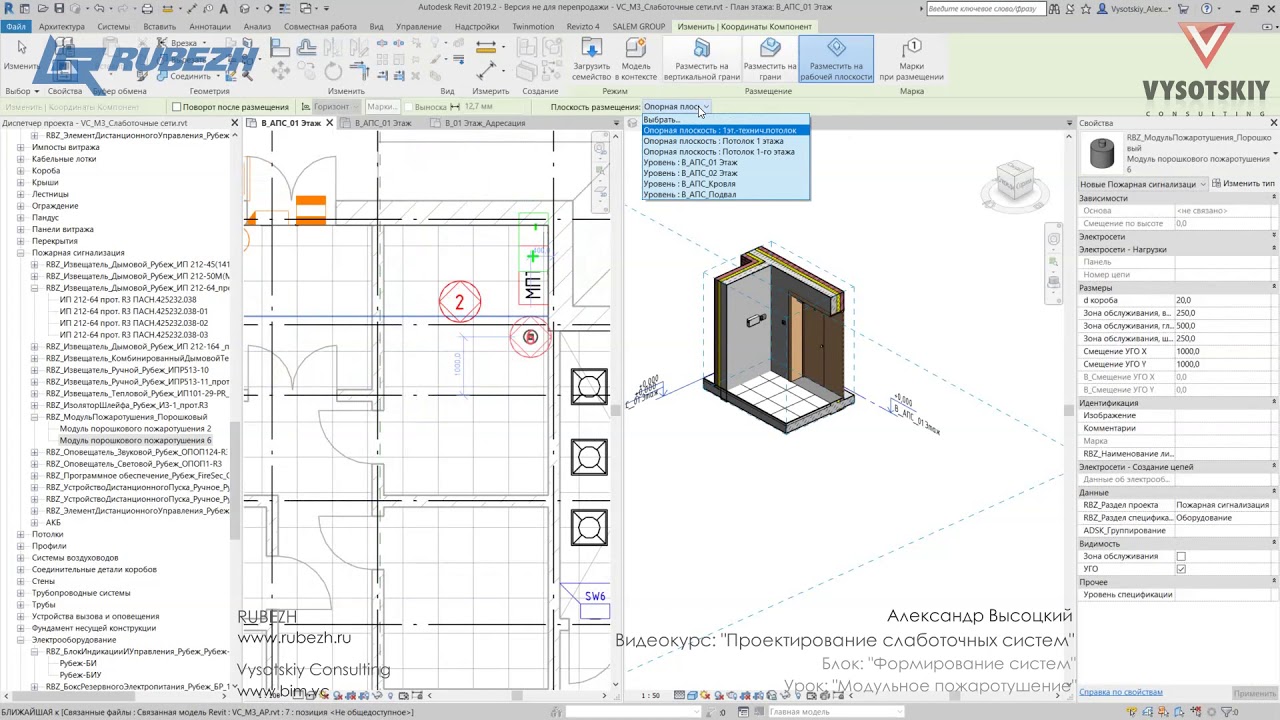The image size is (1280, 720).
Task: Click the Смещение УГО X value field
Action: [1225, 352]
